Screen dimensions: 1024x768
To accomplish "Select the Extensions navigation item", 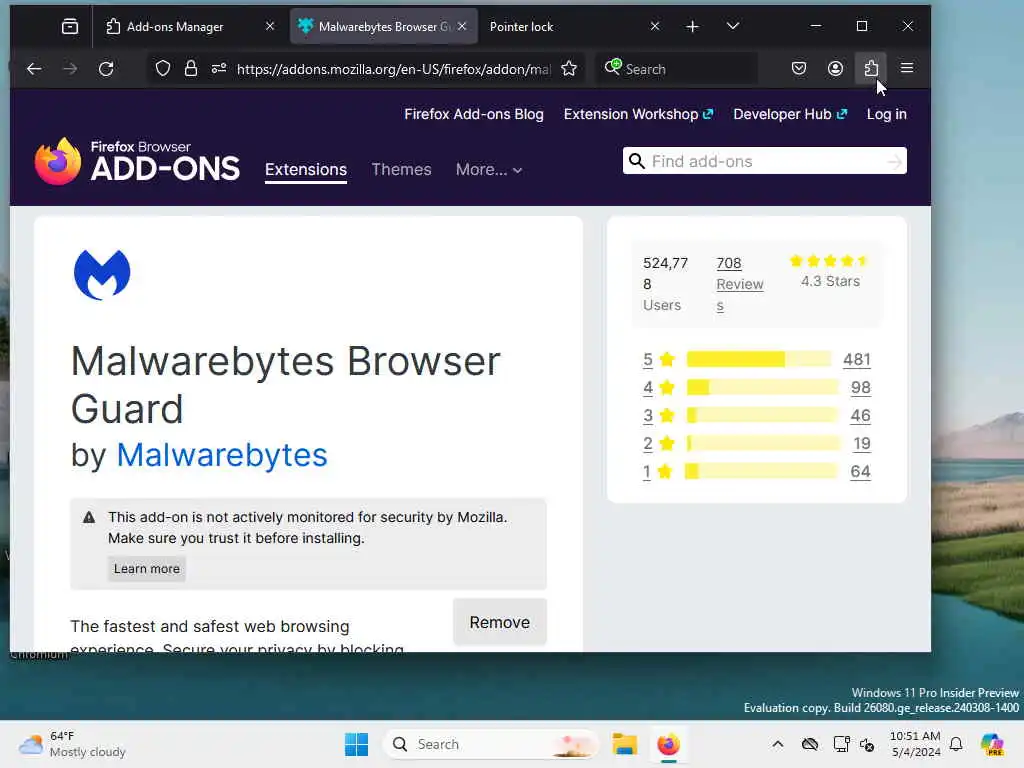I will coord(306,170).
